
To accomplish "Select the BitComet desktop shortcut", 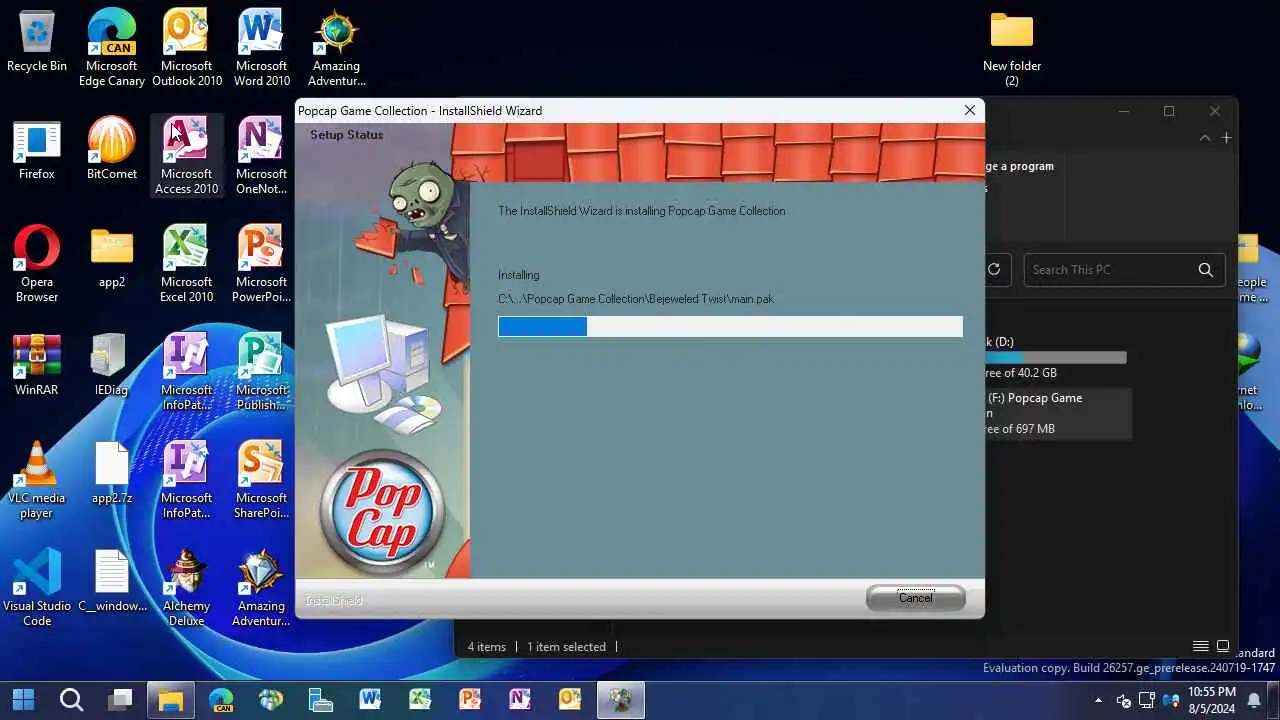I will (112, 150).
